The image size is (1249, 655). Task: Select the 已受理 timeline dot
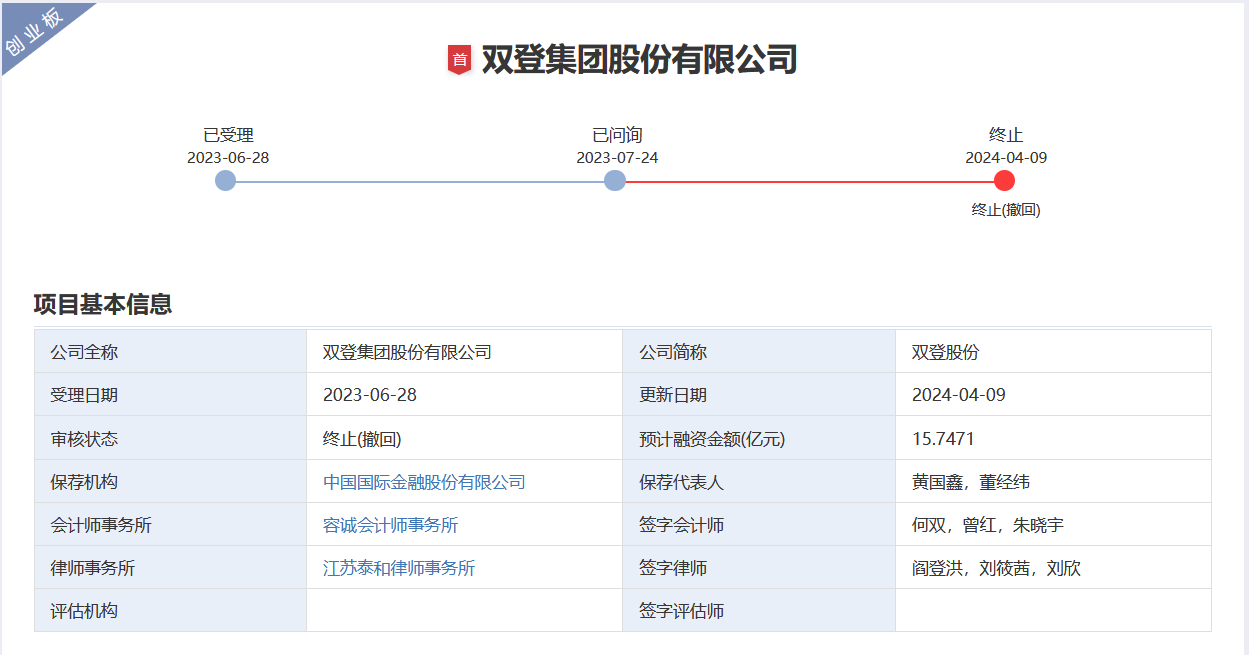coord(226,181)
